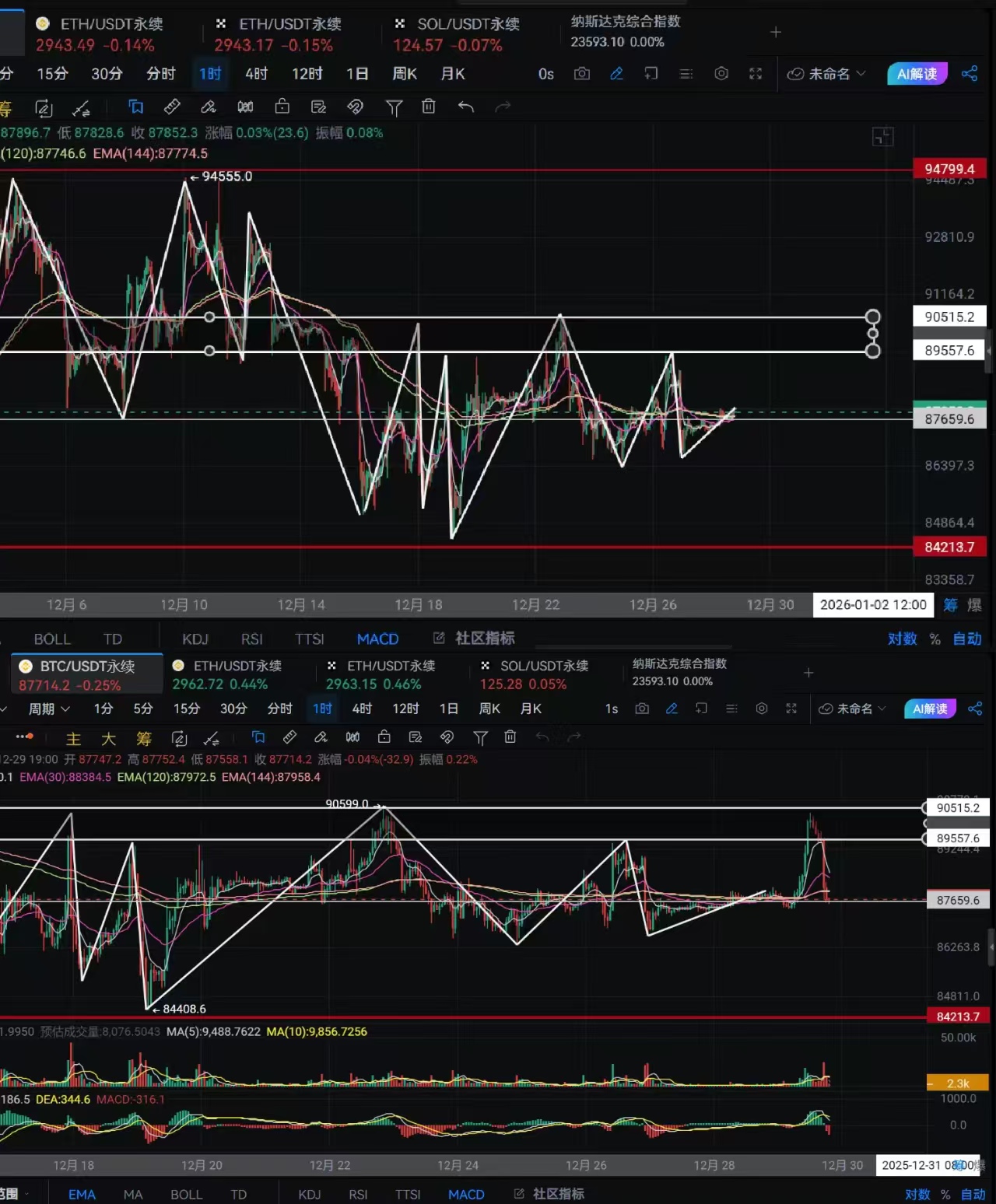Open the 未命名 dropdown in lower toolbar
This screenshot has width=996, height=1204.
pyautogui.click(x=853, y=709)
